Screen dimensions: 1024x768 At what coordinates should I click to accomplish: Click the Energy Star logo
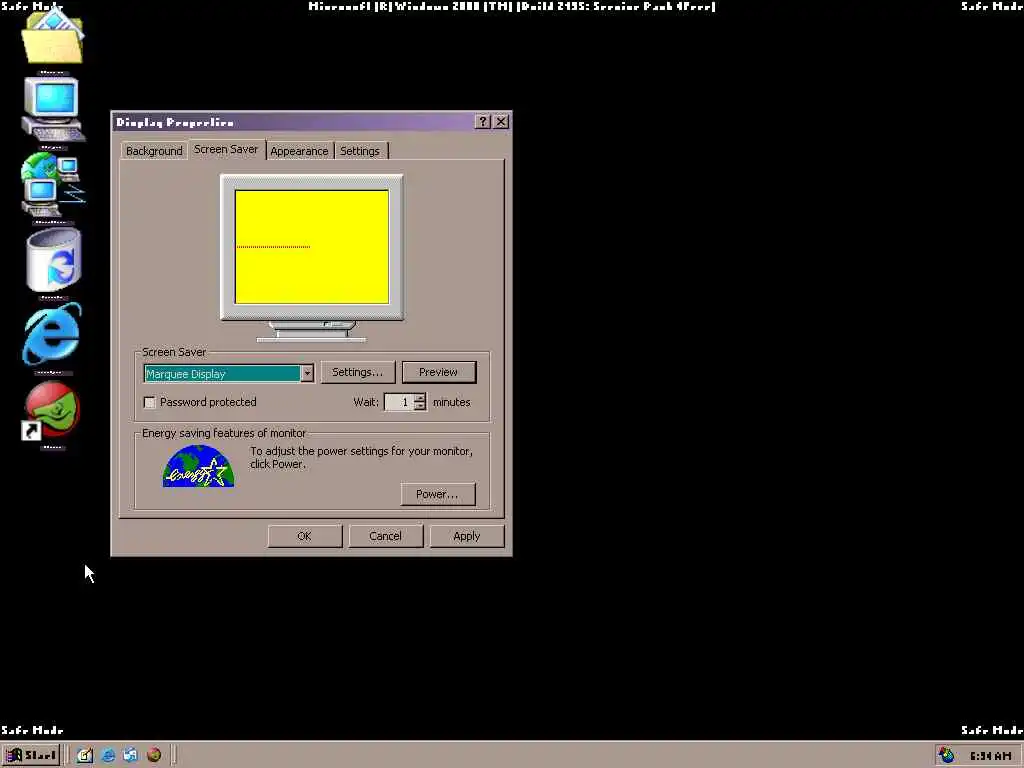tap(198, 466)
